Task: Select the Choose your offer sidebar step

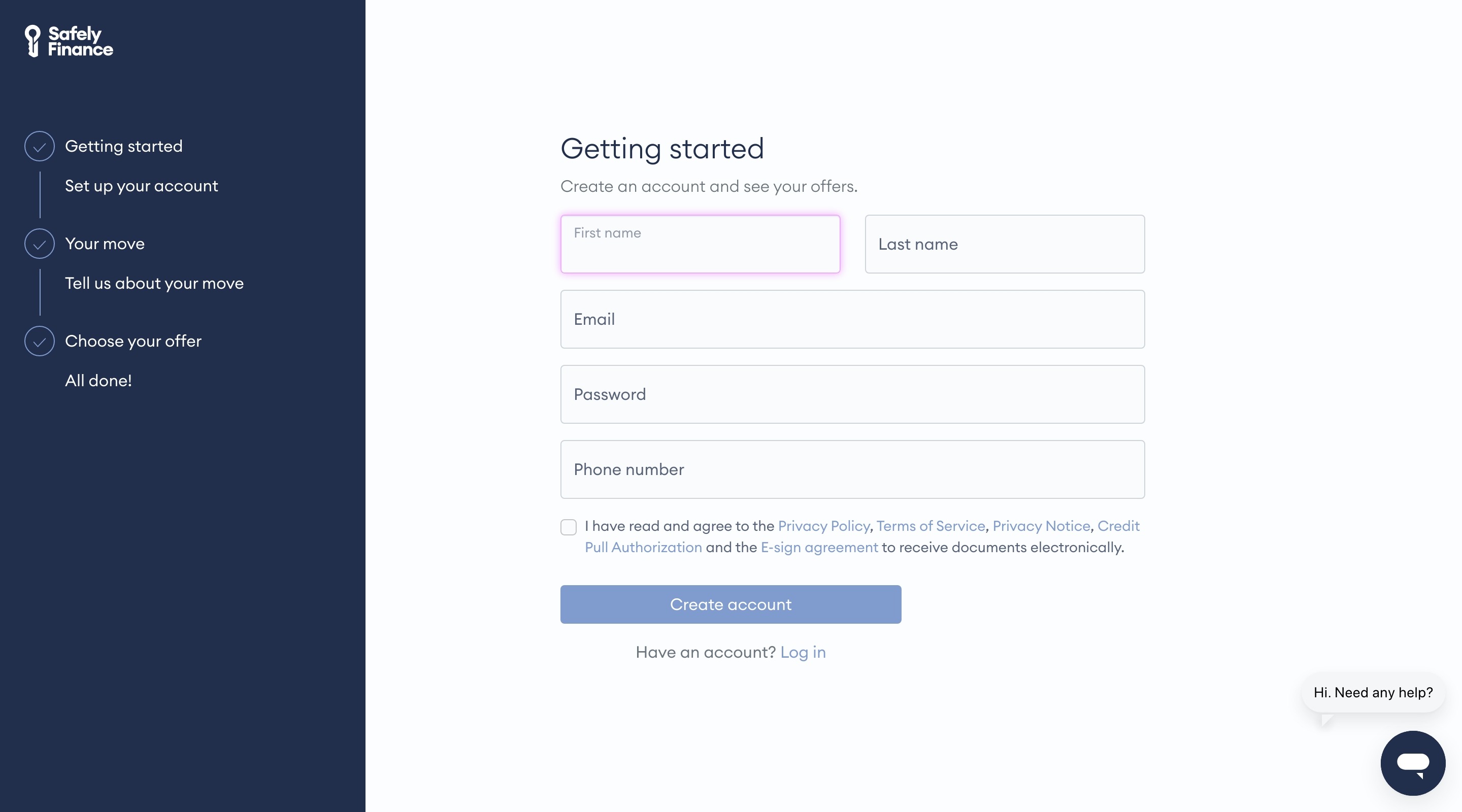Action: click(134, 341)
